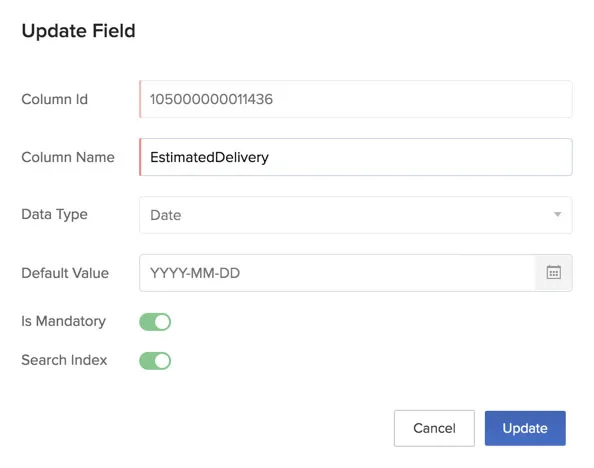
Task: Open the calendar date picker icon
Action: (553, 272)
